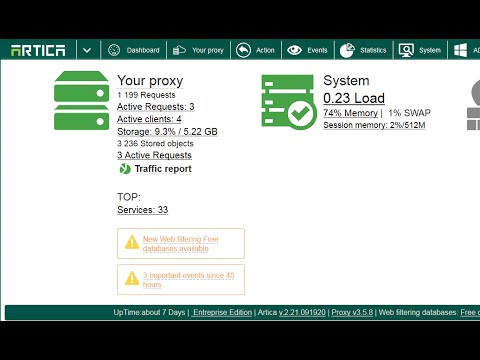This screenshot has height=360, width=480.
Task: Click the Your proxy icon in navbar
Action: tap(179, 50)
